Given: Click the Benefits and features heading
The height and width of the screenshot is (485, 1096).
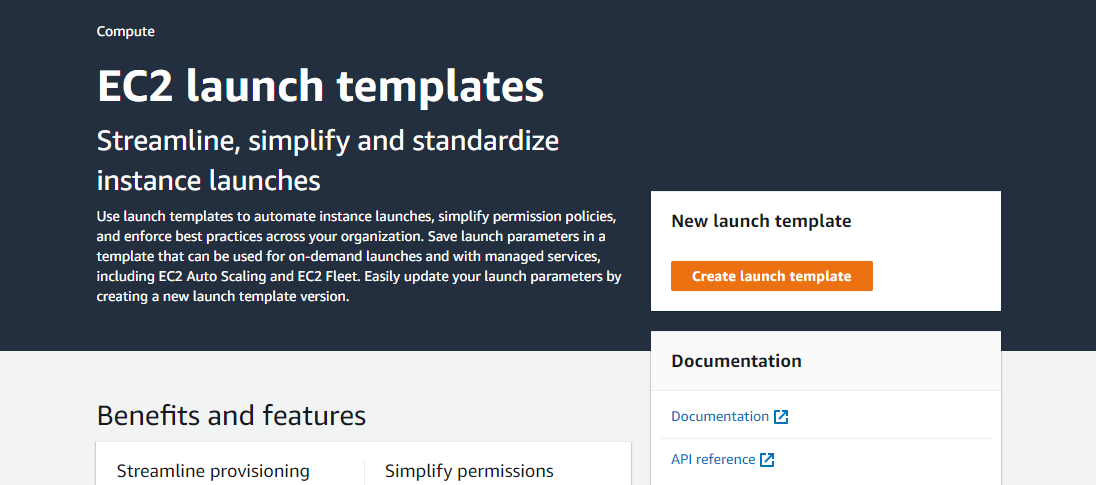Looking at the screenshot, I should [231, 415].
